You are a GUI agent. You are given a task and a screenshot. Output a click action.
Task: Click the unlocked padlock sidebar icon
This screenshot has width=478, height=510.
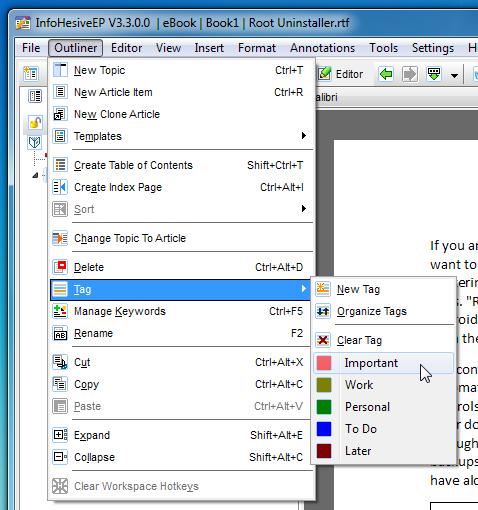(35, 122)
